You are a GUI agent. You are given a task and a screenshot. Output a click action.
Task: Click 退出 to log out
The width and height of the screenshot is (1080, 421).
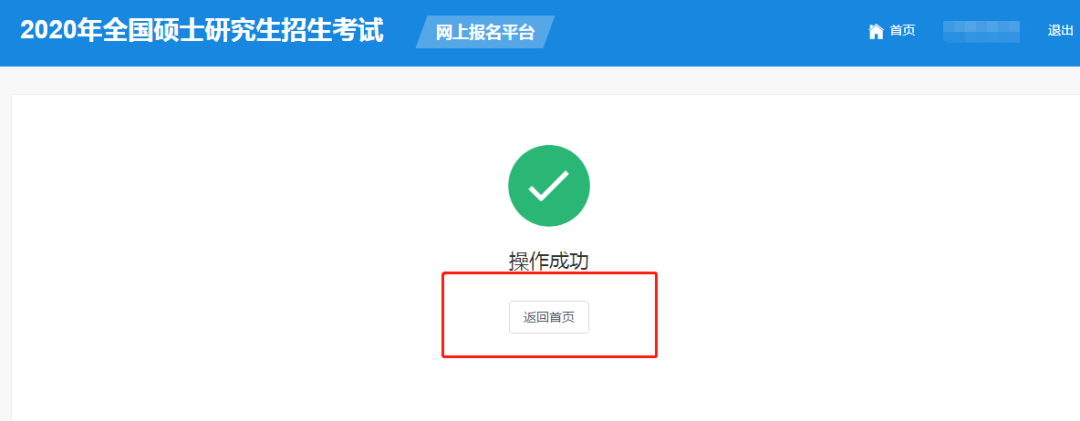(1060, 30)
